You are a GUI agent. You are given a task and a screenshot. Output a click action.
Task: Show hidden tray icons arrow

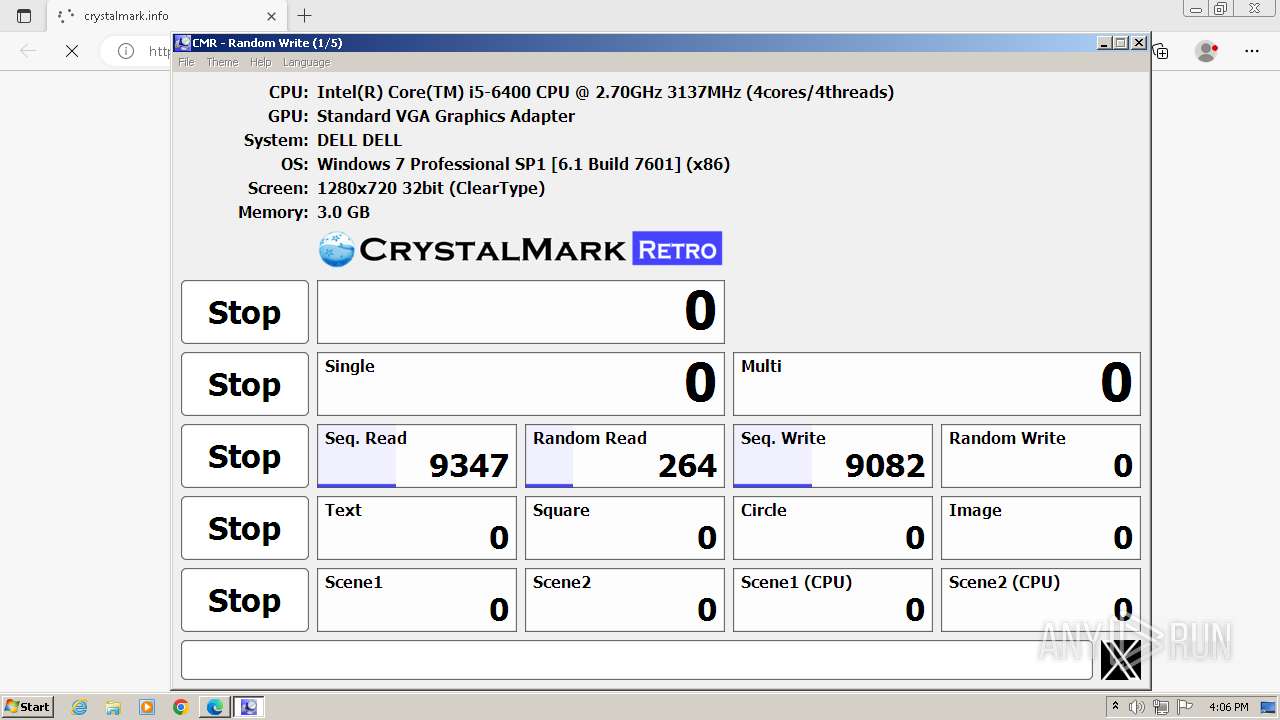pos(1115,707)
